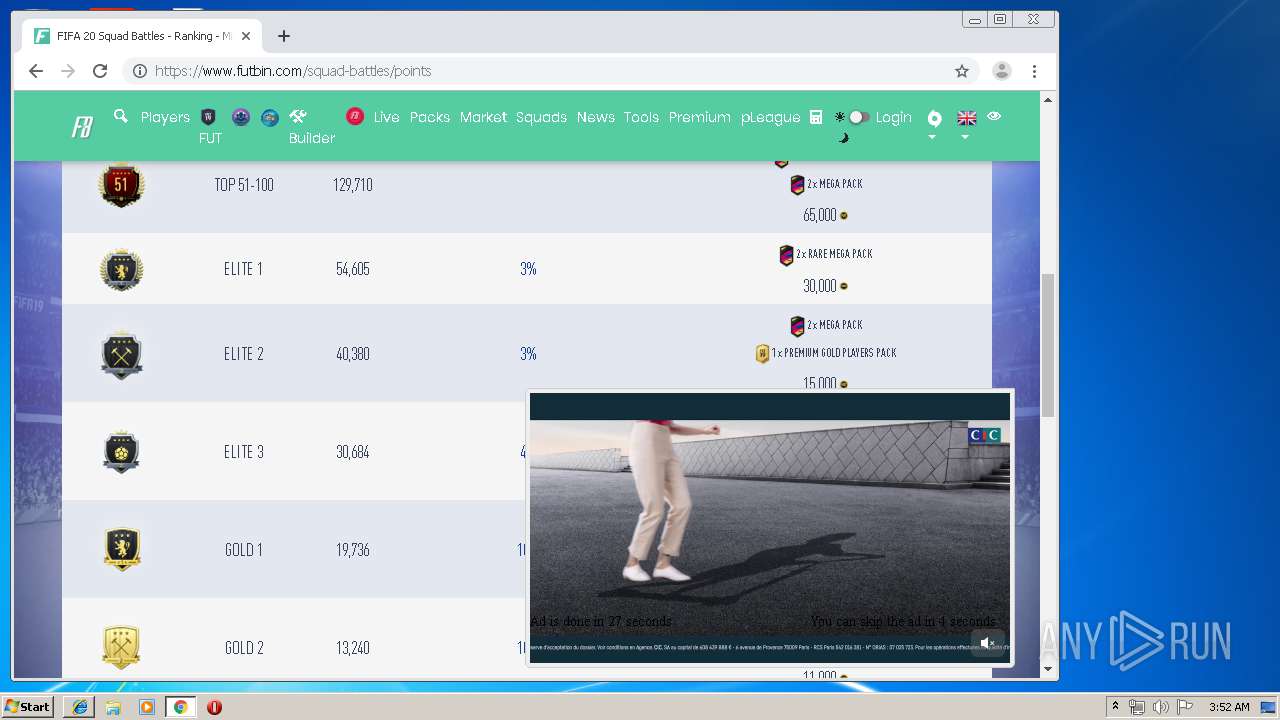1280x720 pixels.
Task: Click the Login link
Action: [x=893, y=117]
